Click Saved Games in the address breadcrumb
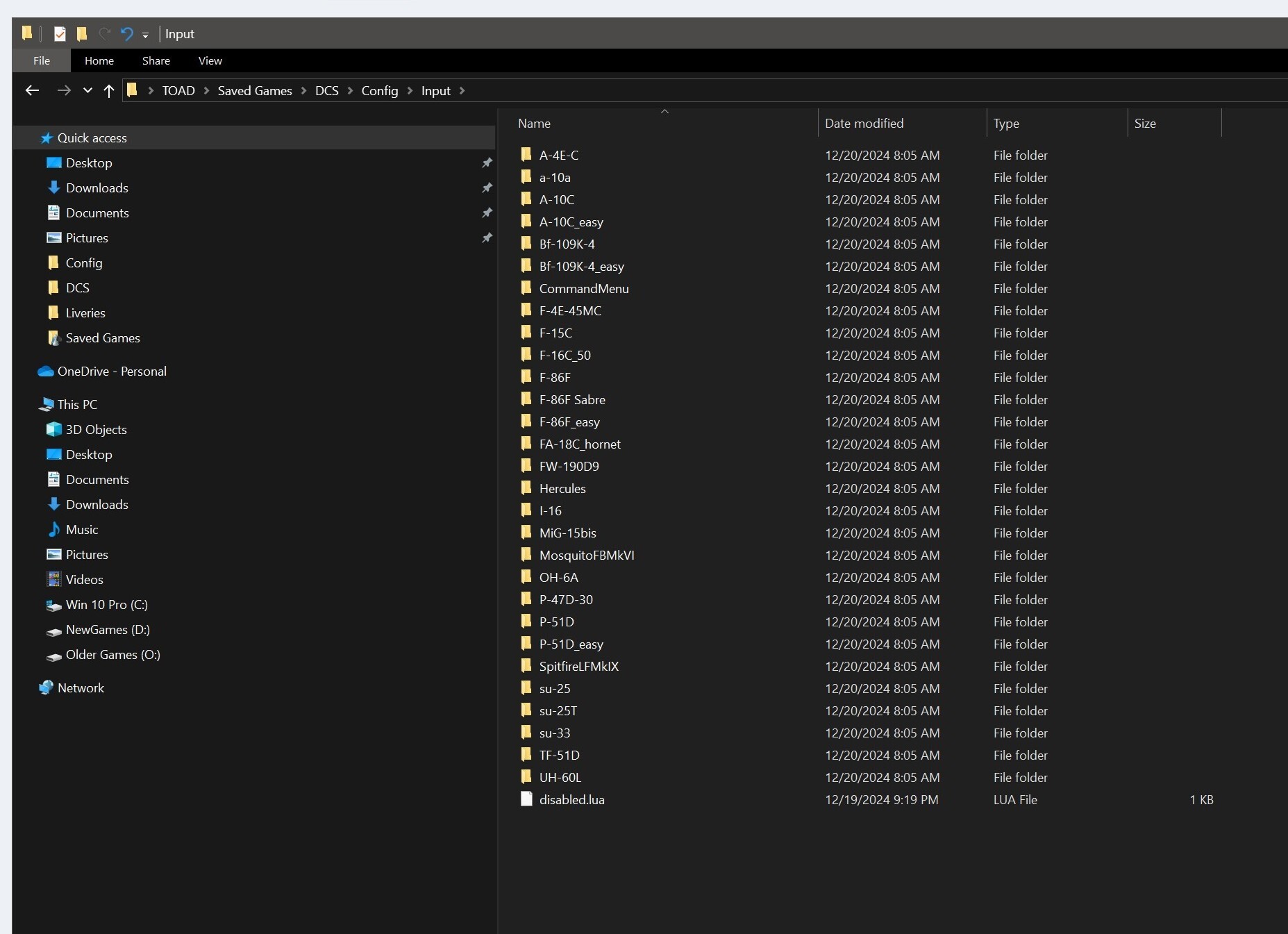This screenshot has height=934, width=1288. [x=255, y=90]
